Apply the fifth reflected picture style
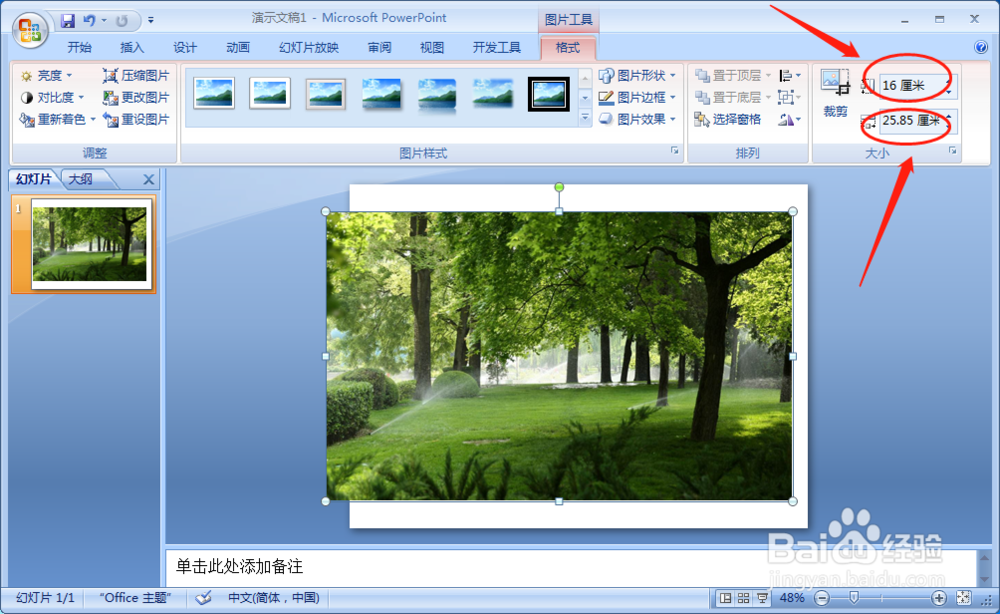This screenshot has width=1000, height=614. point(437,94)
